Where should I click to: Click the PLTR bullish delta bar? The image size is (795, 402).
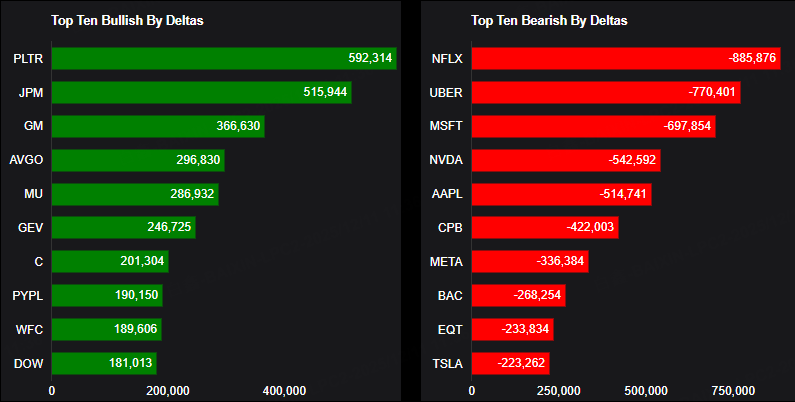[x=224, y=58]
